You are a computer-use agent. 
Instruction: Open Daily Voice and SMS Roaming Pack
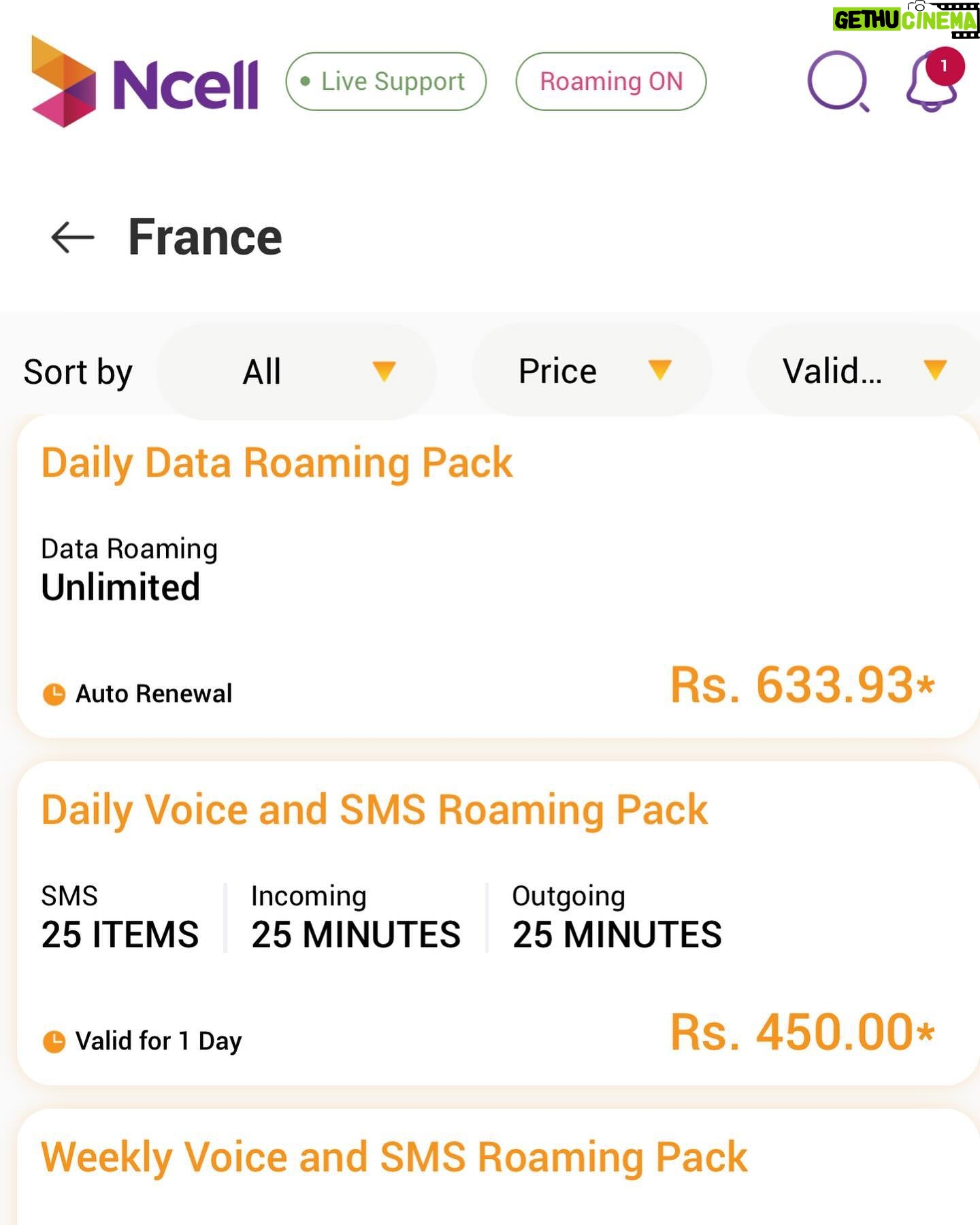[498, 924]
